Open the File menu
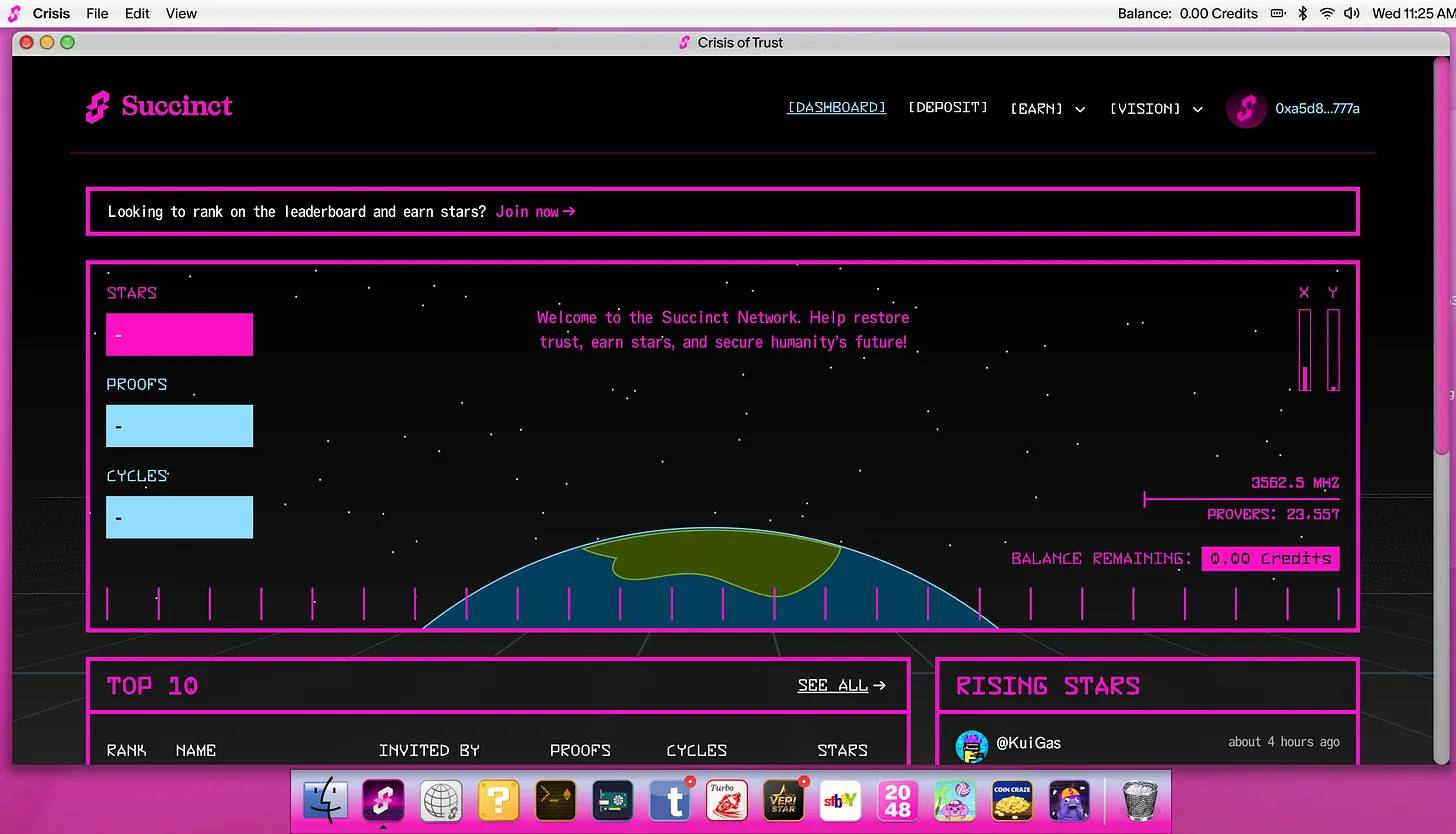Screen dimensions: 1456x834 [97, 13]
